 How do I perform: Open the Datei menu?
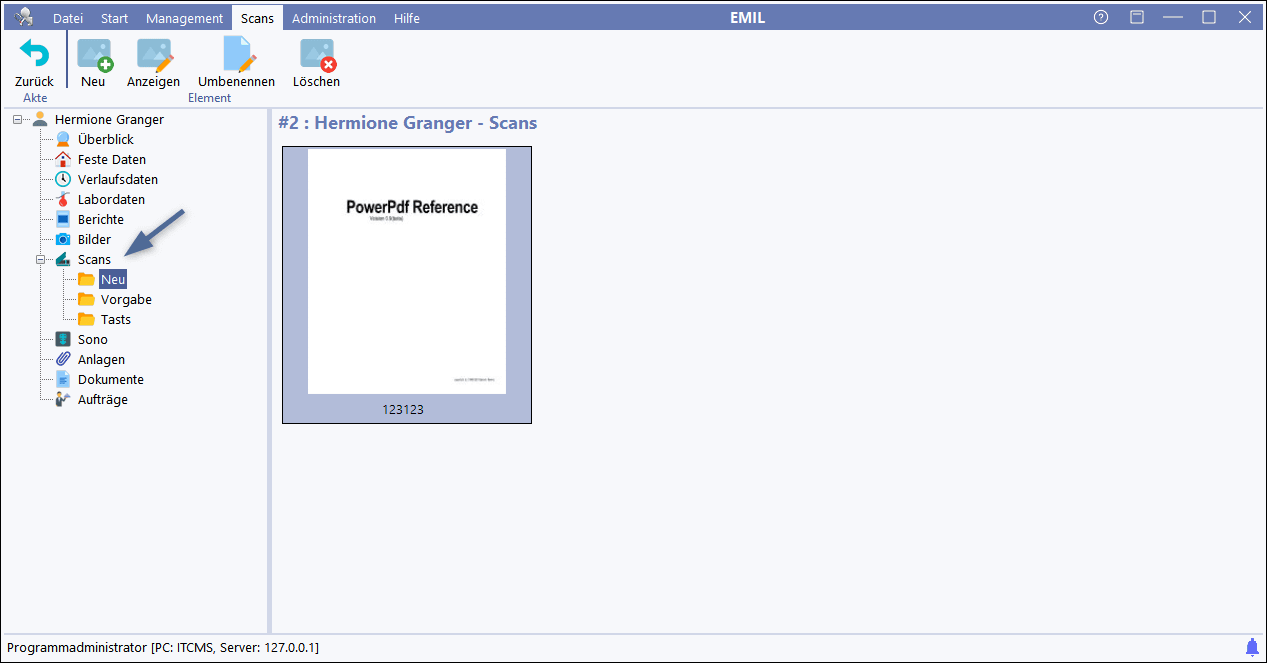point(68,18)
